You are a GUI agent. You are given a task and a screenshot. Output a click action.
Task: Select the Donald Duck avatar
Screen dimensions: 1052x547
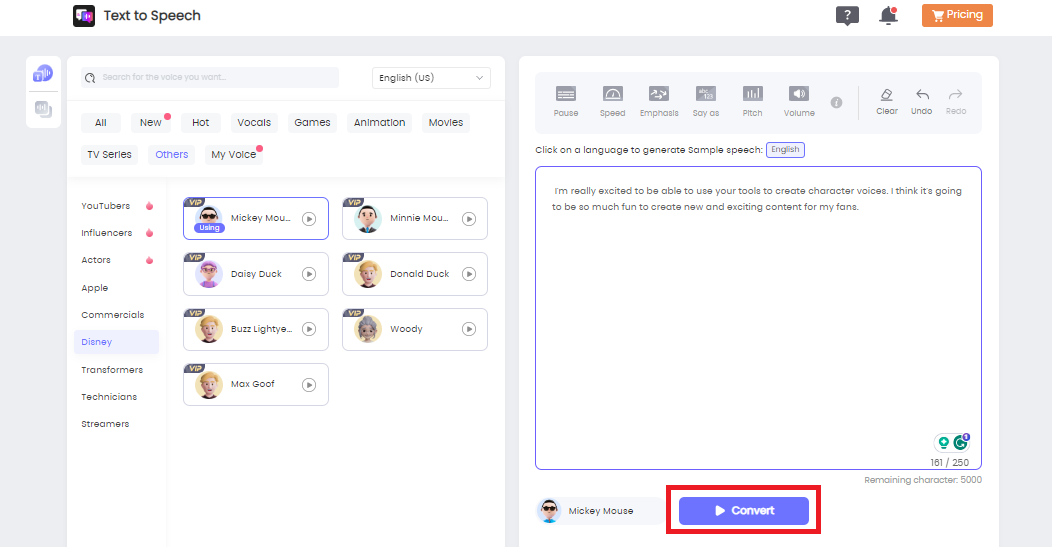368,274
